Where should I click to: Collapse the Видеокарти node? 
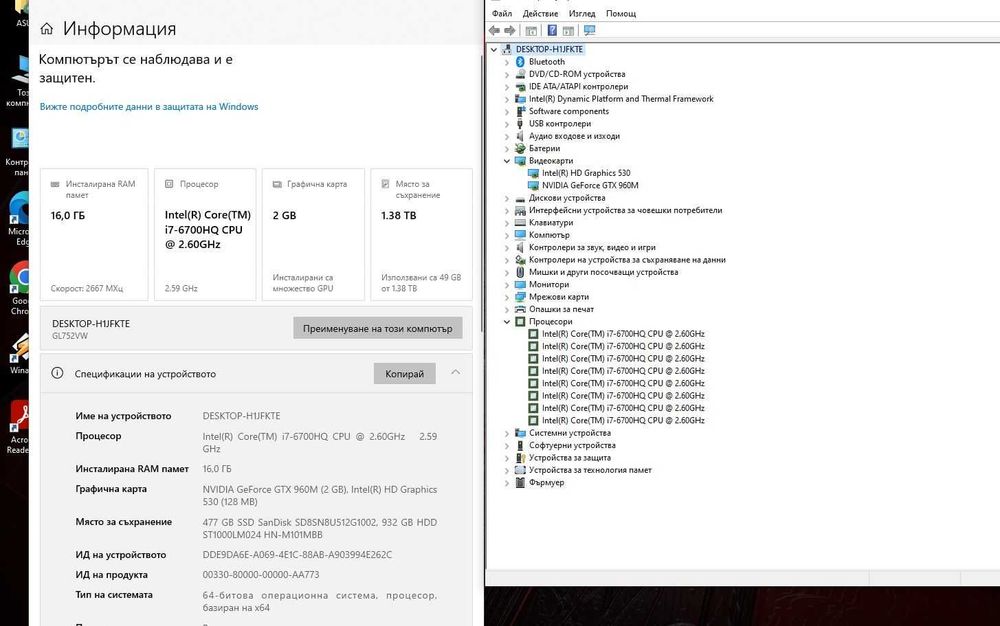[507, 161]
